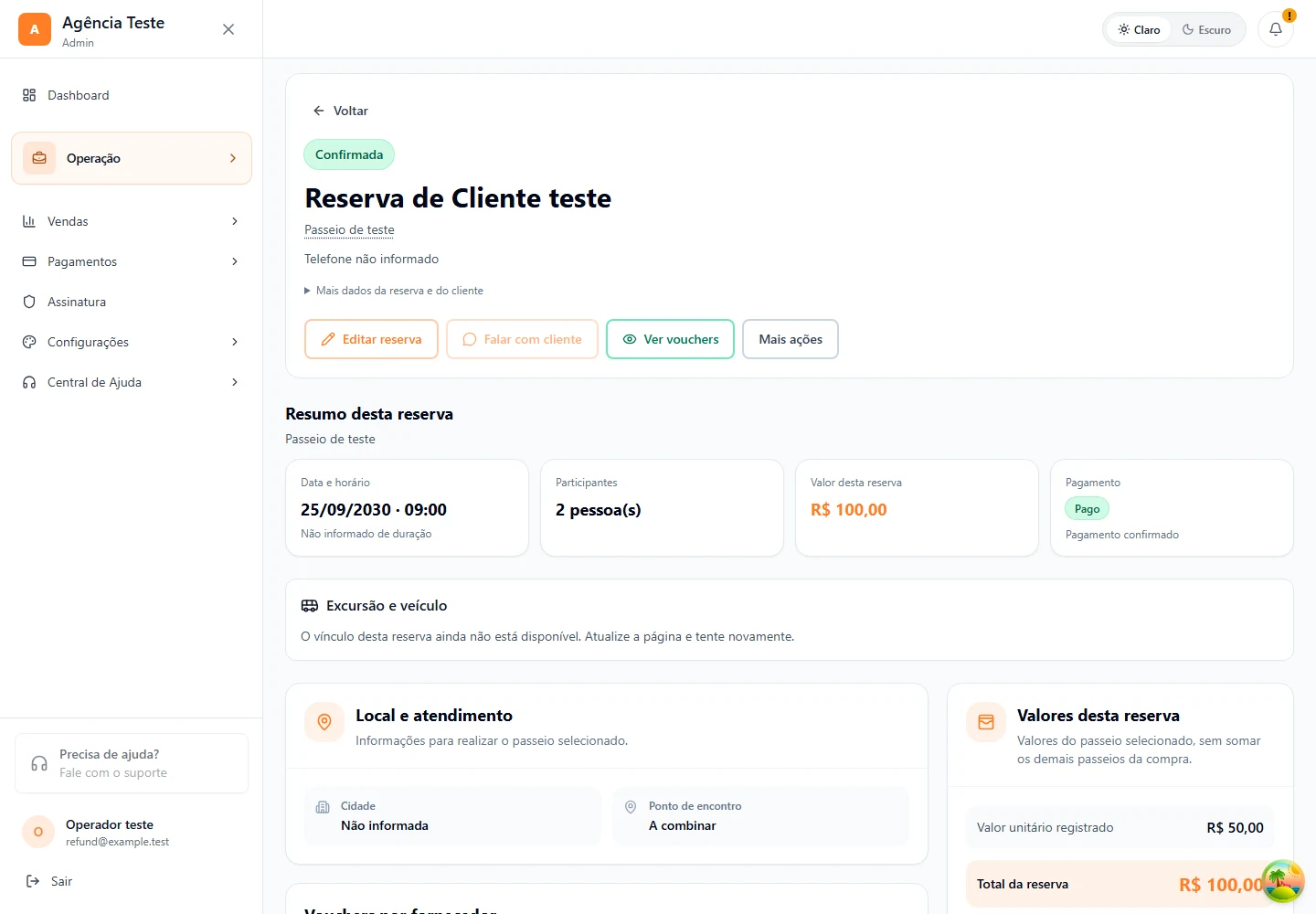This screenshot has width=1316, height=914.
Task: Click the Falar com cliente button
Action: [522, 339]
